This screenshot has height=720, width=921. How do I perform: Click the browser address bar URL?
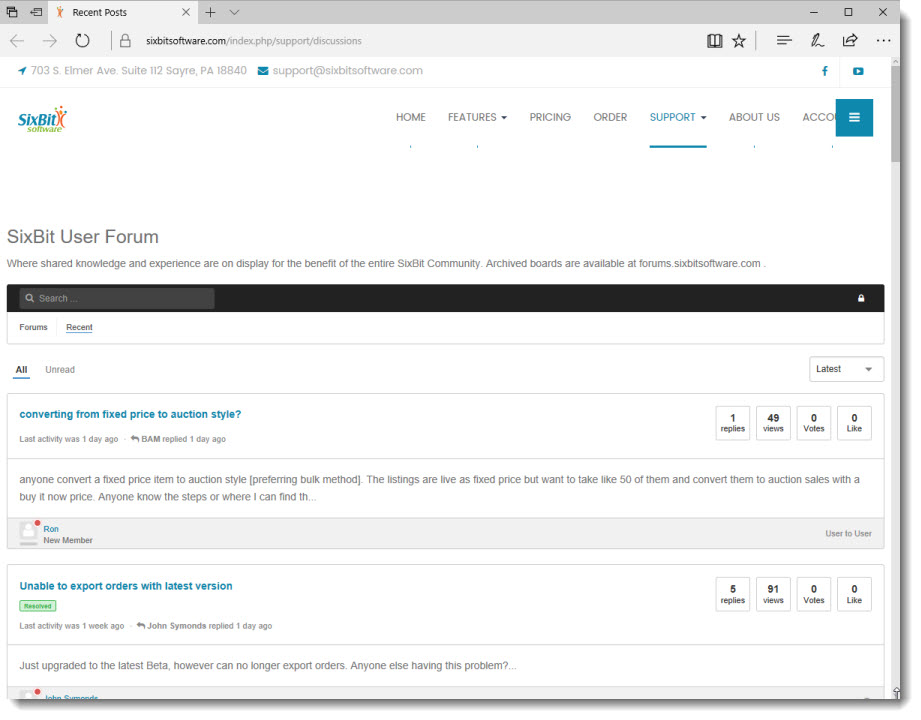tap(254, 41)
